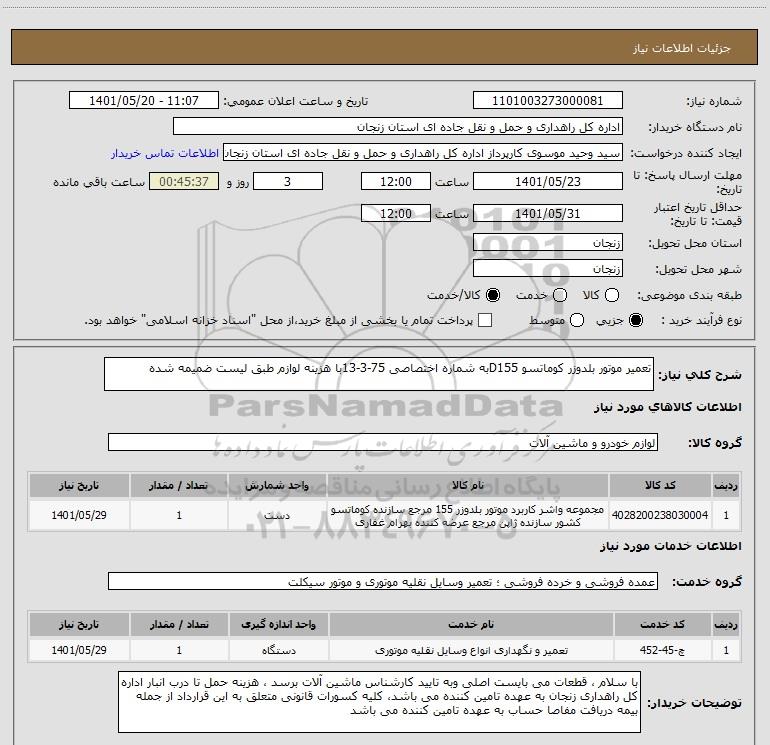
Task: Tick the Islamic treasury bonds payment checkbox
Action: click(485, 320)
